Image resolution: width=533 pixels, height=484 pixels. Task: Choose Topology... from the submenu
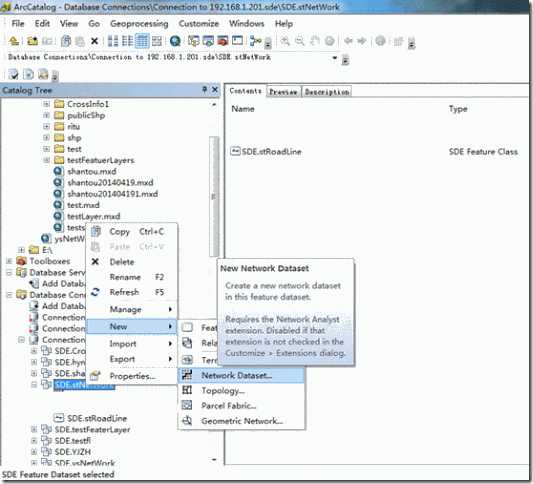(241, 391)
